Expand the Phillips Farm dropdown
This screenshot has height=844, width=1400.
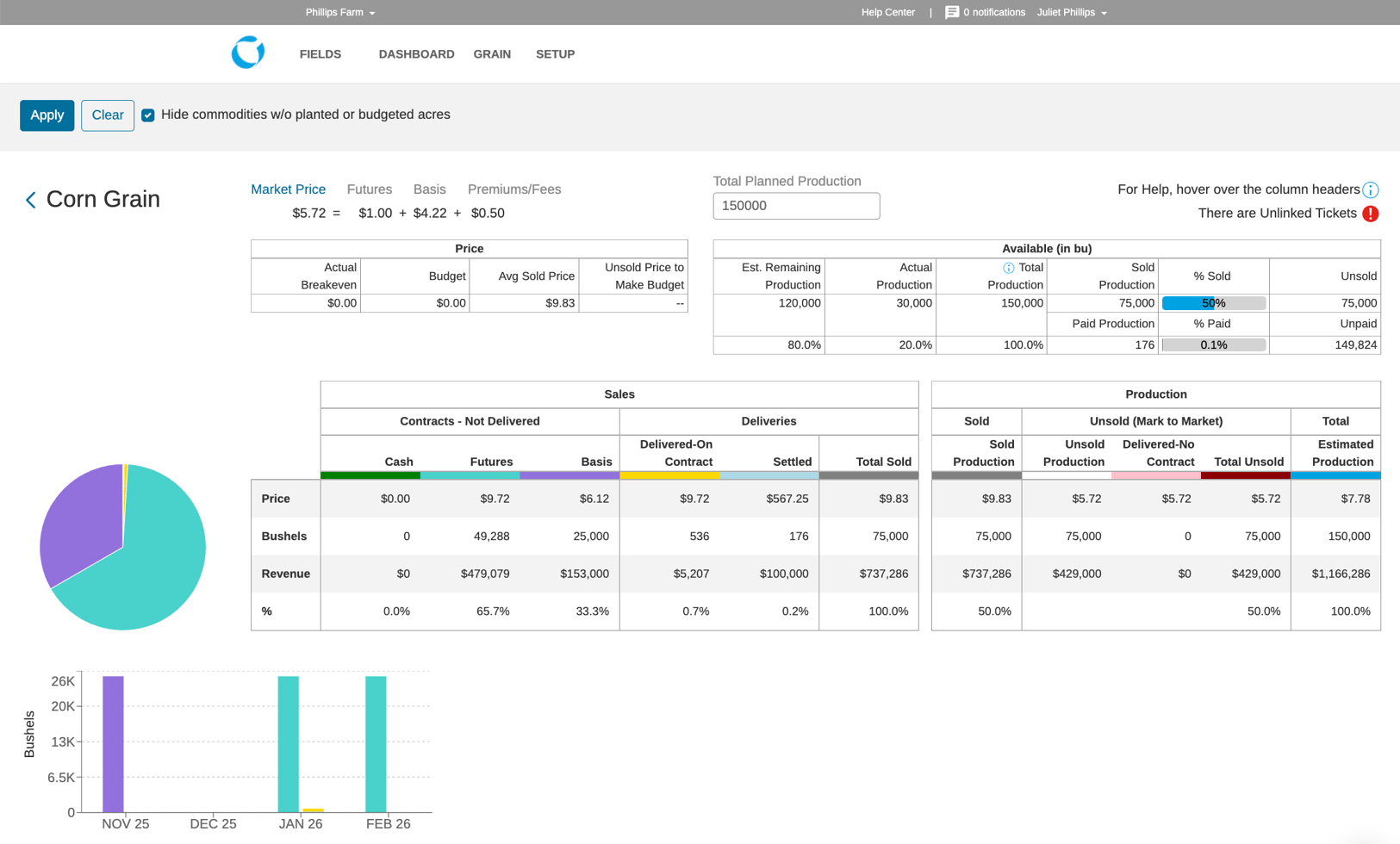click(x=340, y=12)
